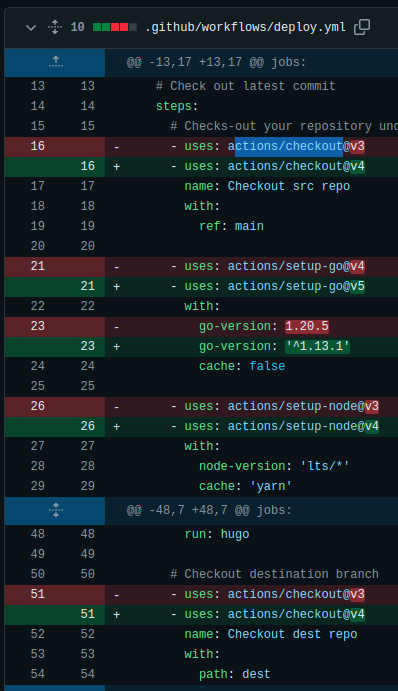Click line number 13 in left column
This screenshot has height=691, width=398.
[x=37, y=86]
